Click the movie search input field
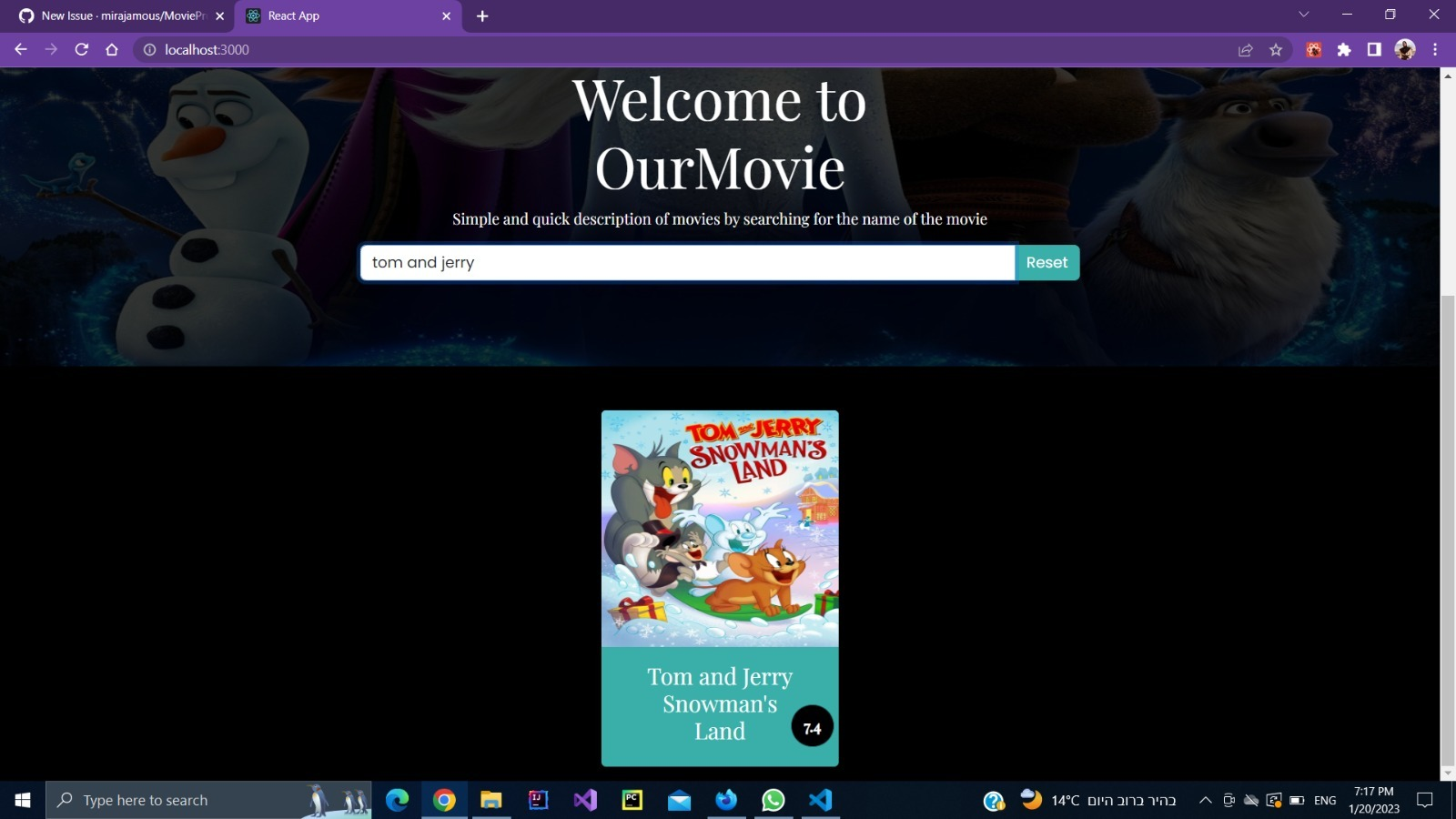Image resolution: width=1456 pixels, height=819 pixels. point(687,262)
